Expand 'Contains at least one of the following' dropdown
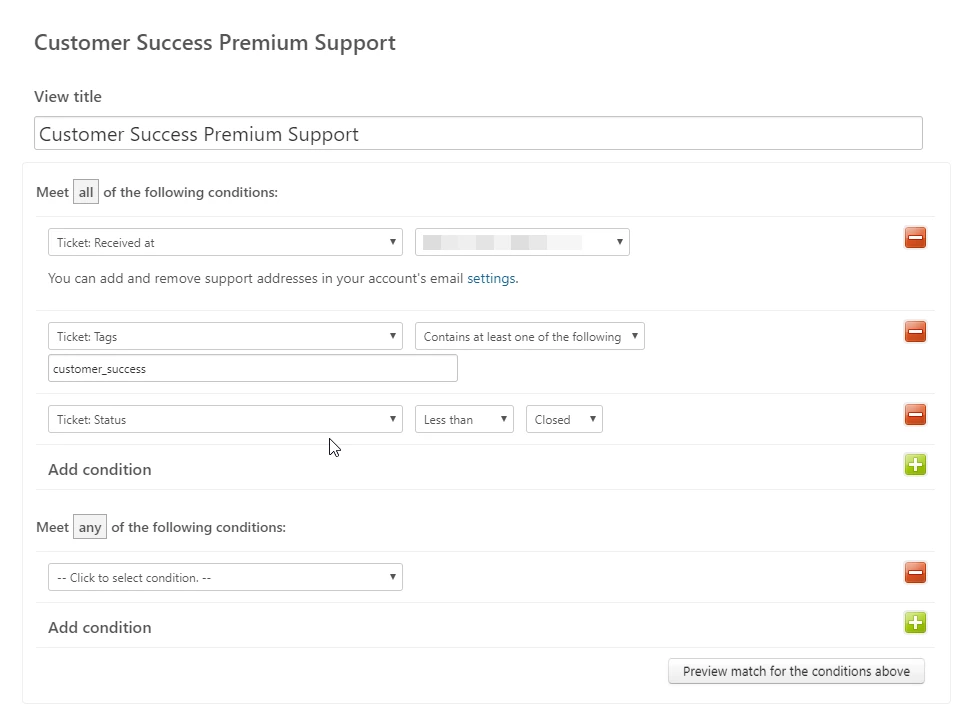 click(529, 337)
